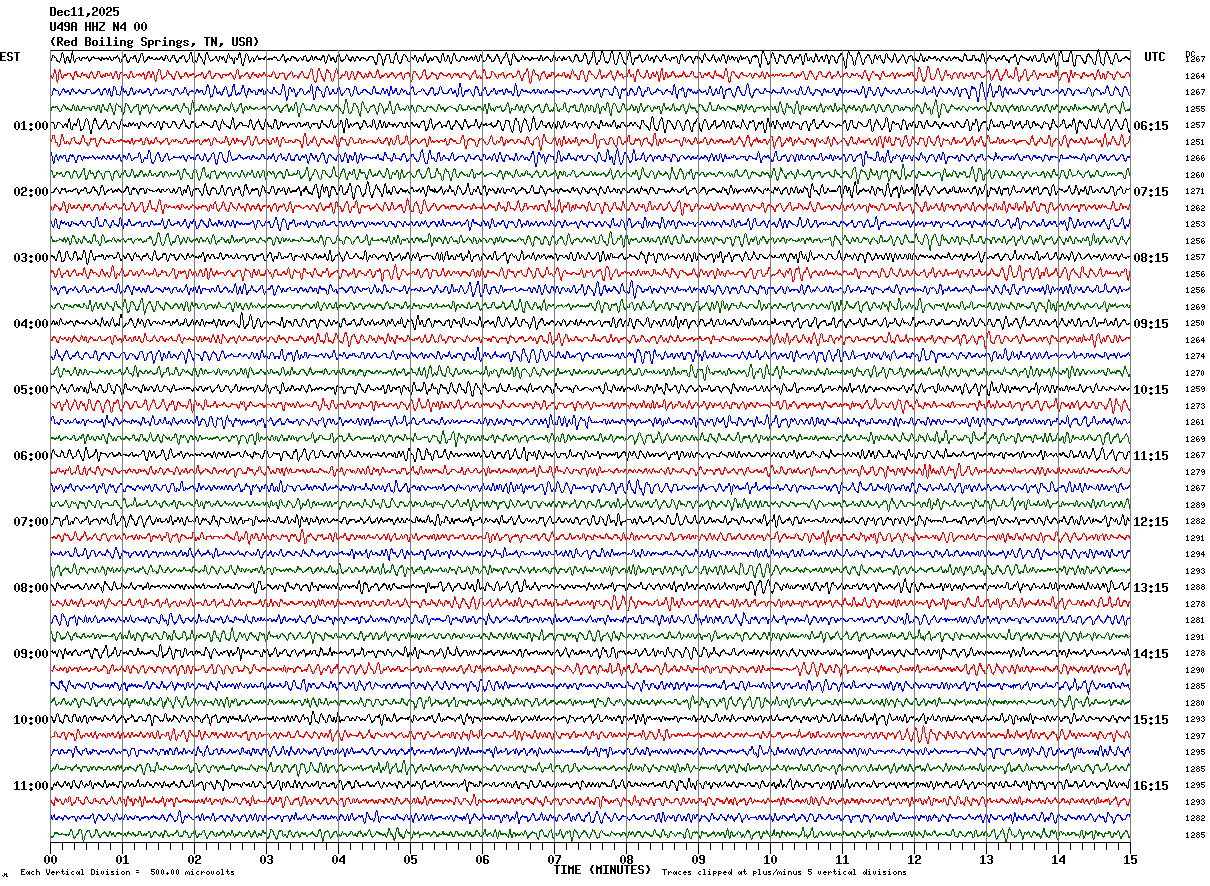
Task: Click the DC offset value 1294
Action: click(x=1195, y=555)
